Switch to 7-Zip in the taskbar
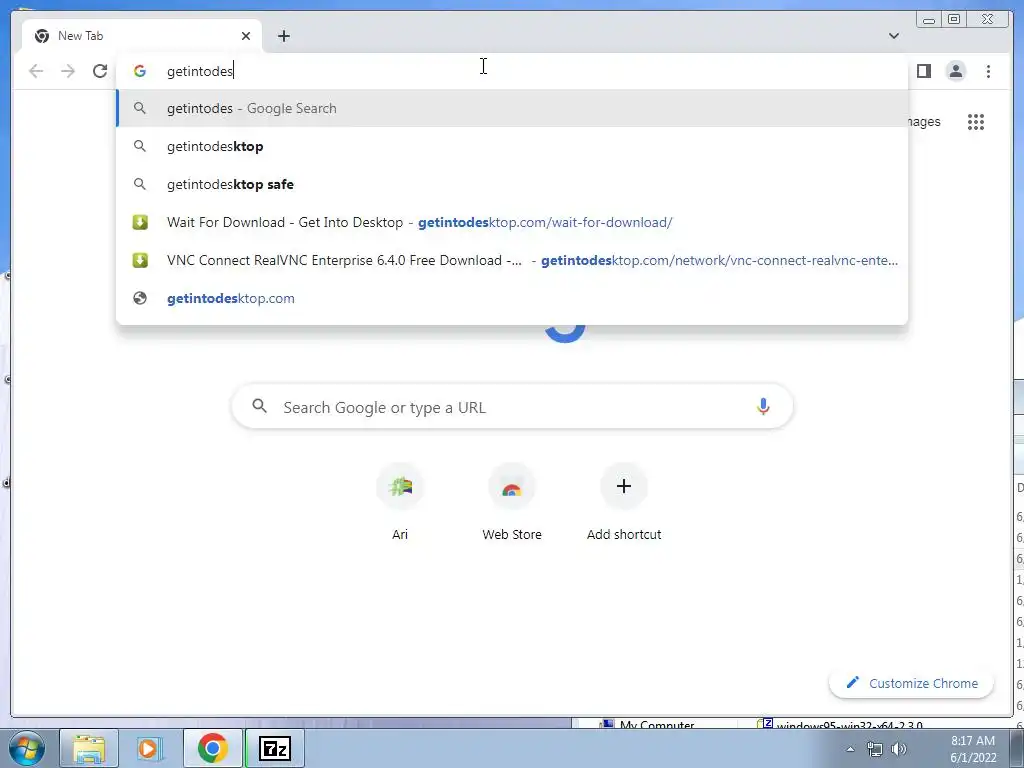 [x=275, y=748]
